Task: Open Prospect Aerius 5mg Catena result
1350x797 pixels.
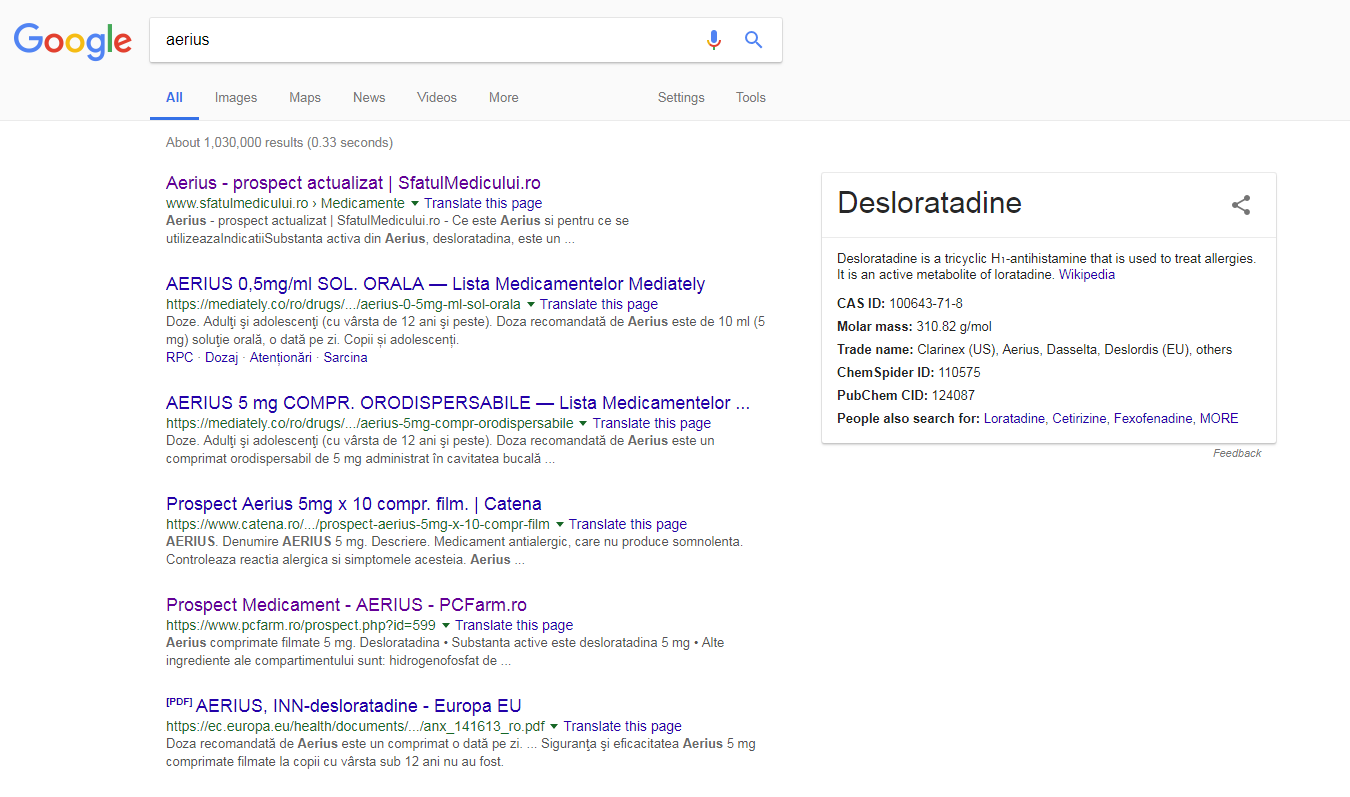Action: [x=354, y=504]
